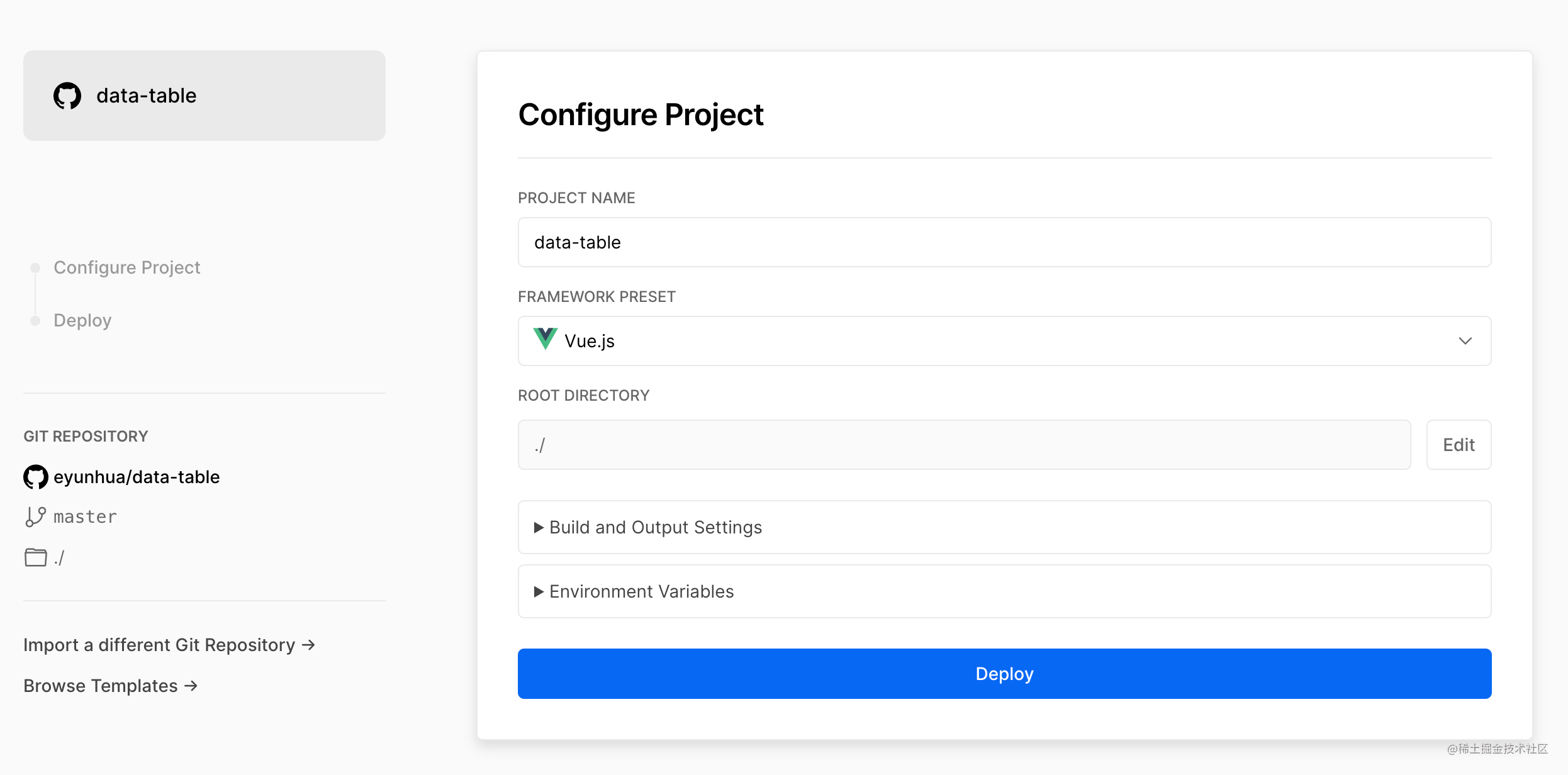The height and width of the screenshot is (775, 1568).
Task: Select the Configure Project step in sidebar
Action: (x=127, y=267)
